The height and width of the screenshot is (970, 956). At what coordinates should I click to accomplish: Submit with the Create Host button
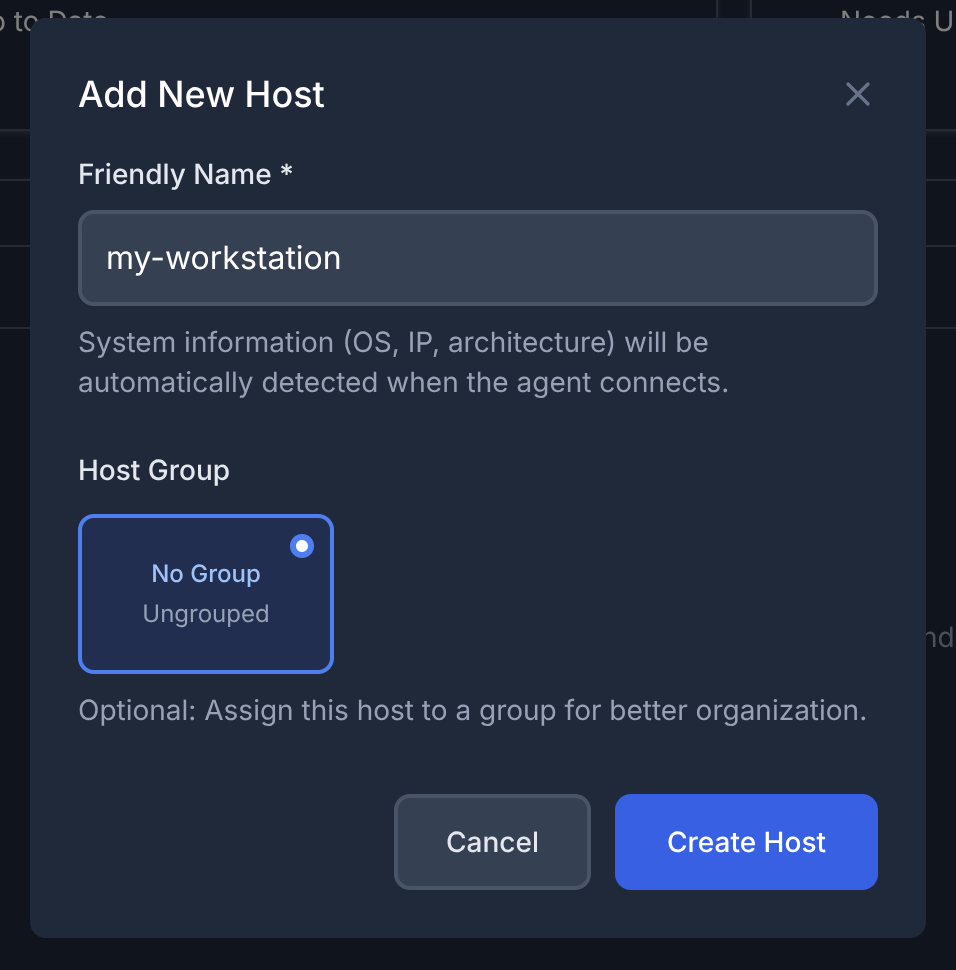point(746,842)
